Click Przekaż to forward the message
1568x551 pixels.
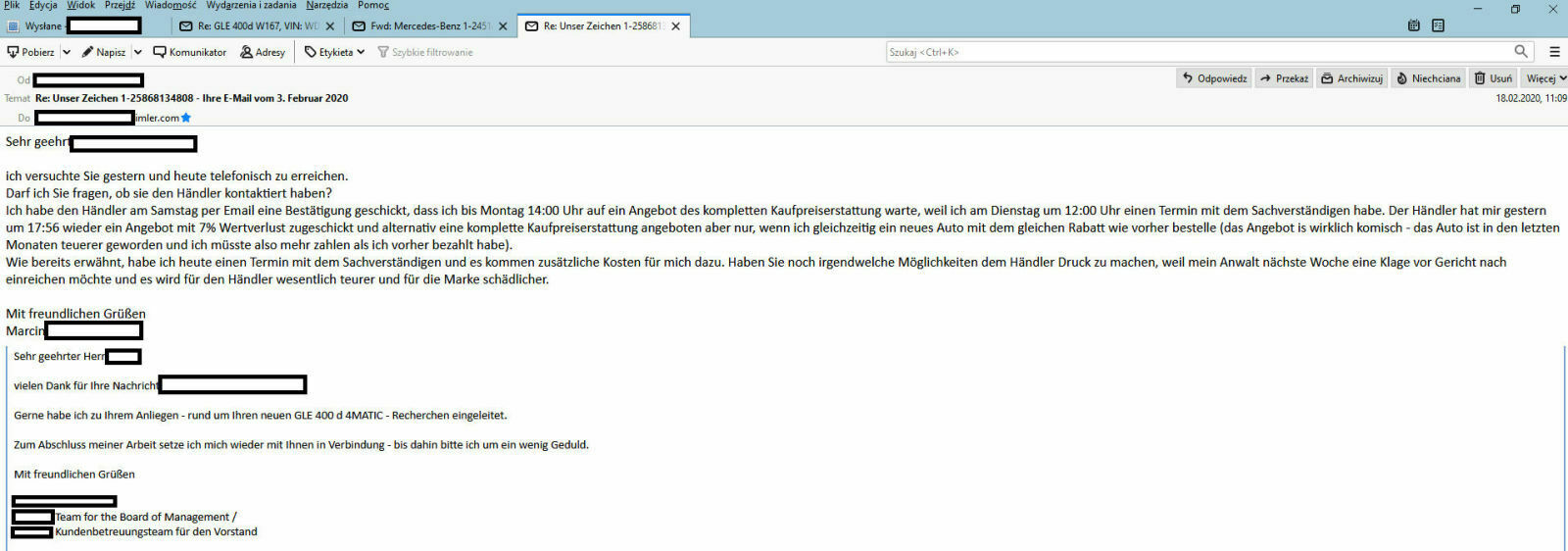click(1284, 78)
